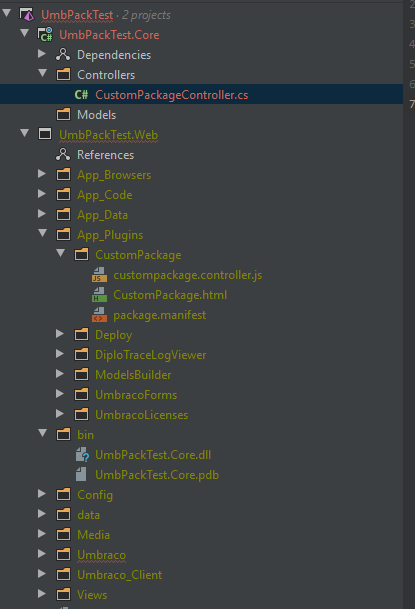Screen dimensions: 415x609
Task: Expand the UmbracoLicenses folder arrow
Action: [x=60, y=414]
